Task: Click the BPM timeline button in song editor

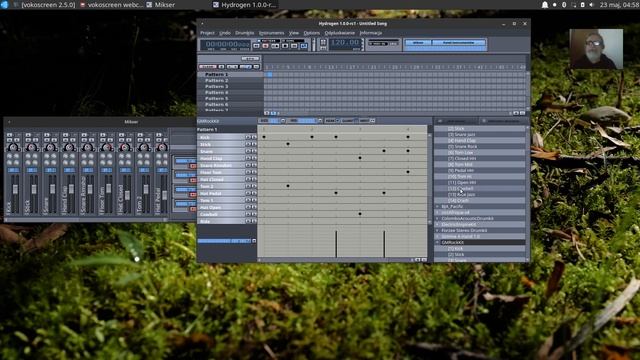Action: (250, 59)
